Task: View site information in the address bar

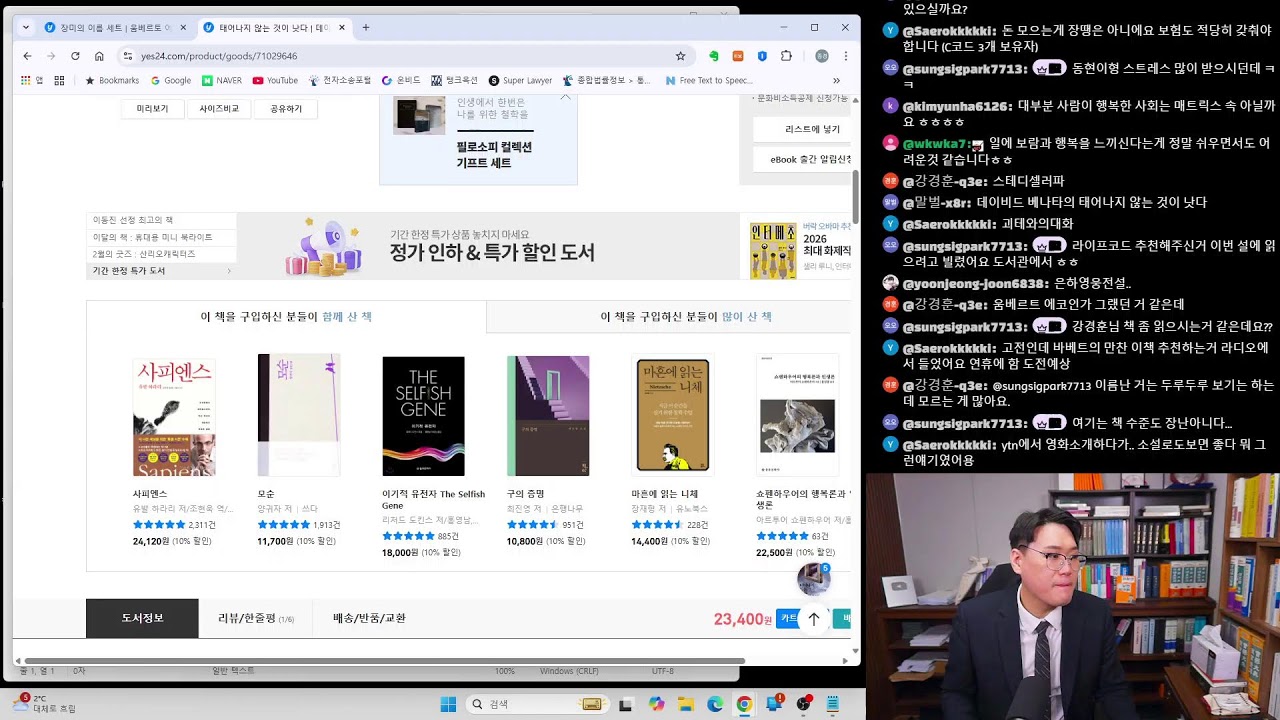Action: click(x=127, y=56)
